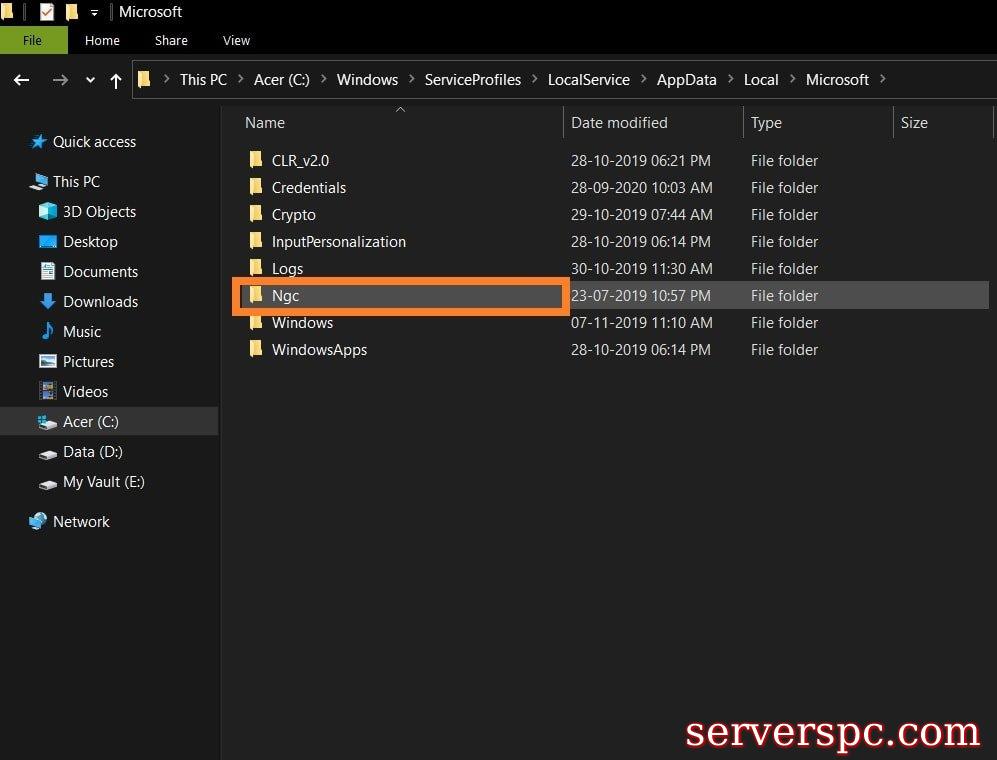
Task: Open the File ribbon tab
Action: [33, 40]
